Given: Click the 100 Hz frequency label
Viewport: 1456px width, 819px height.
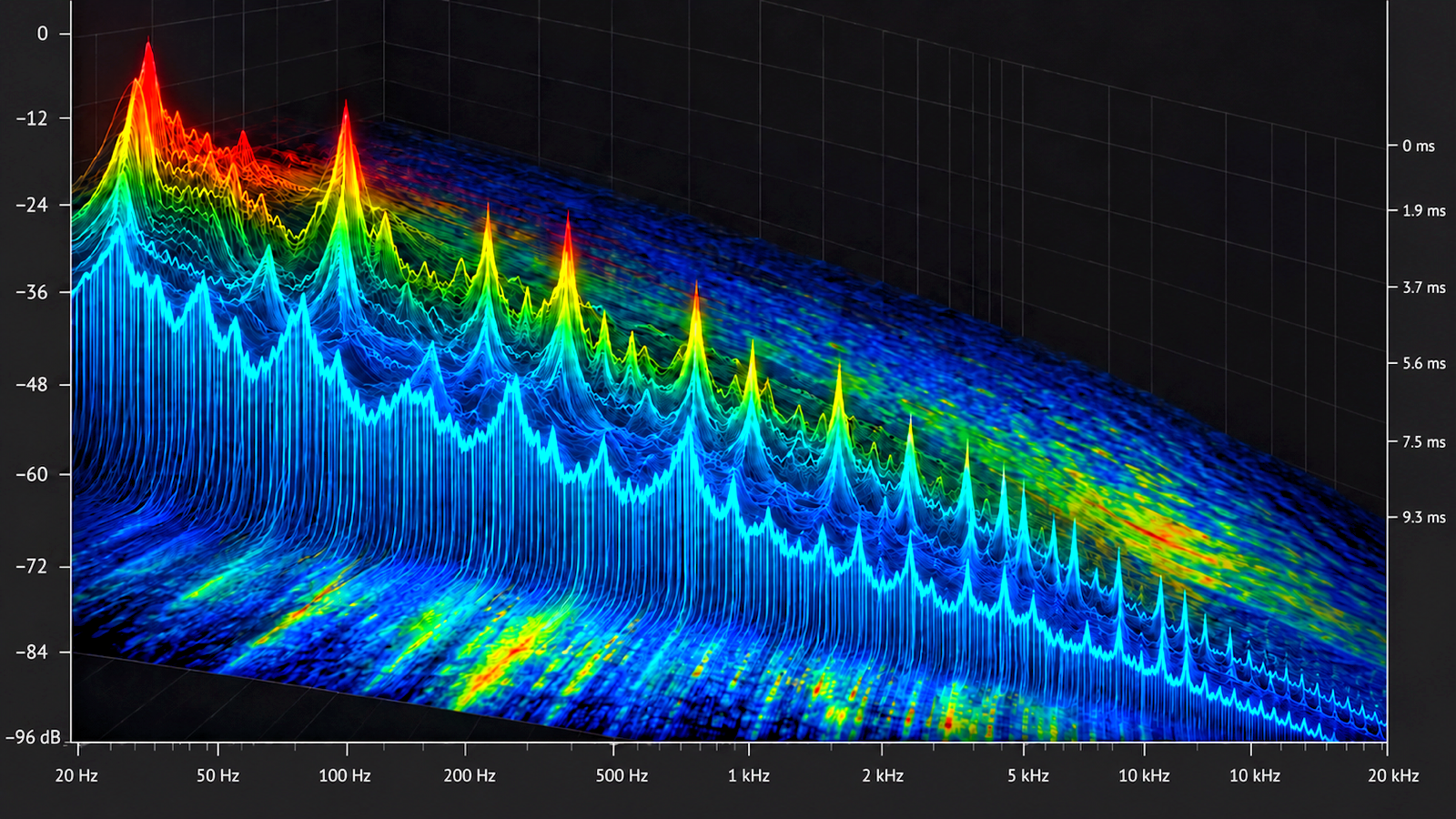Looking at the screenshot, I should click(345, 775).
